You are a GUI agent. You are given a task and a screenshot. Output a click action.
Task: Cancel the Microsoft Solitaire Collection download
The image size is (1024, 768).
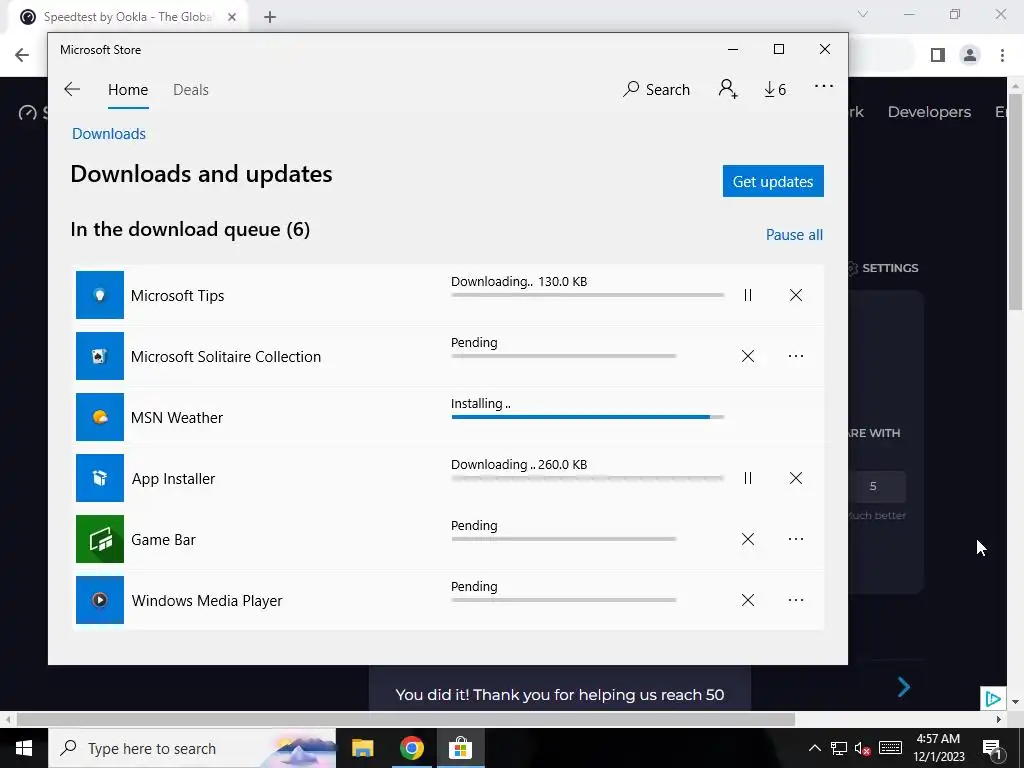(x=748, y=356)
